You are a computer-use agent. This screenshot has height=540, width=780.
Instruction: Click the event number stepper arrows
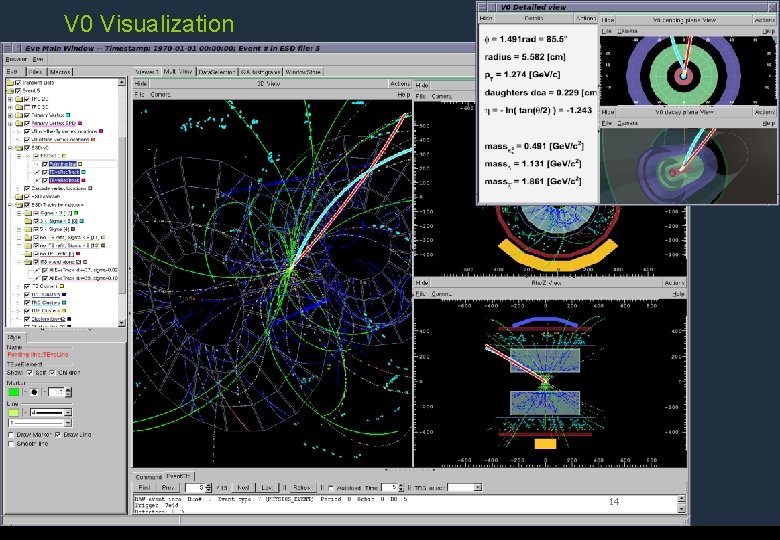tap(208, 488)
